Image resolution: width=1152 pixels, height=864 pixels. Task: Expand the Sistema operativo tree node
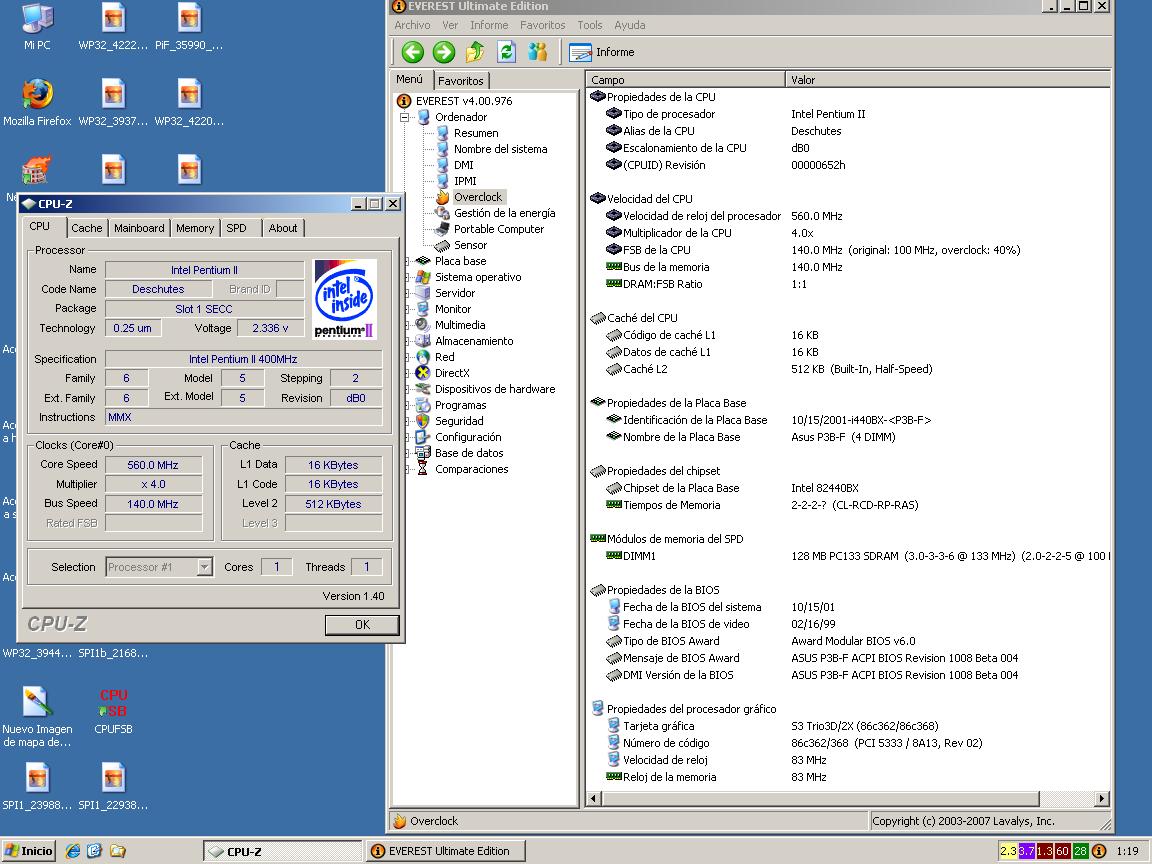(406, 277)
